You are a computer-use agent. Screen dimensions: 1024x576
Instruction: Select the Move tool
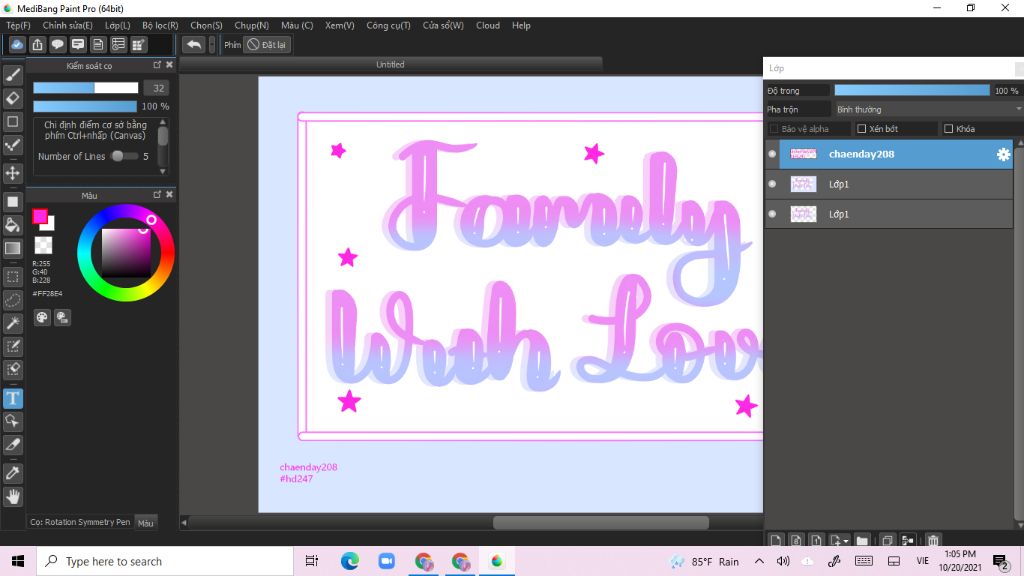tap(12, 173)
